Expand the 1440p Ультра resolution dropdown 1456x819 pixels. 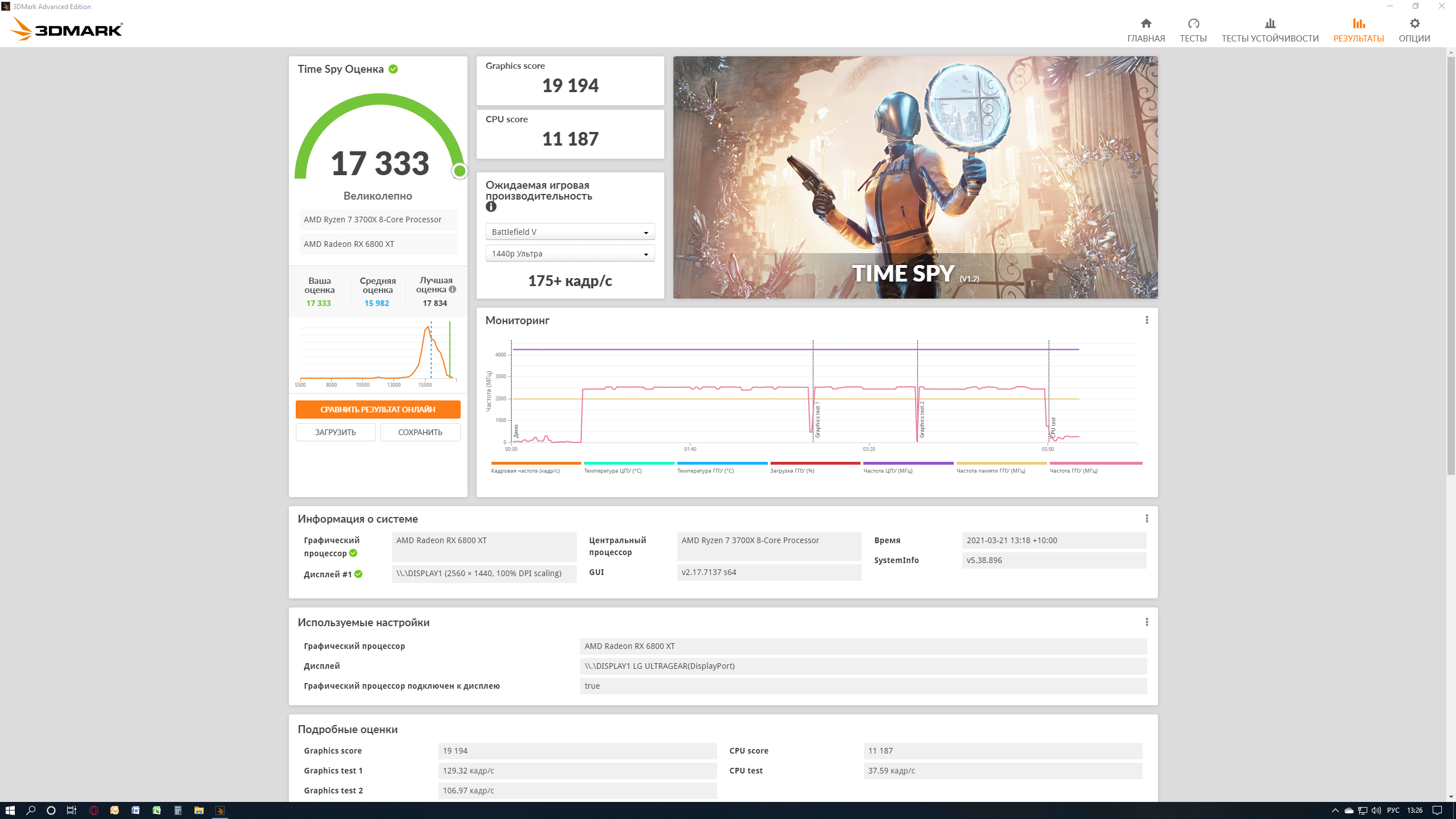(x=570, y=254)
